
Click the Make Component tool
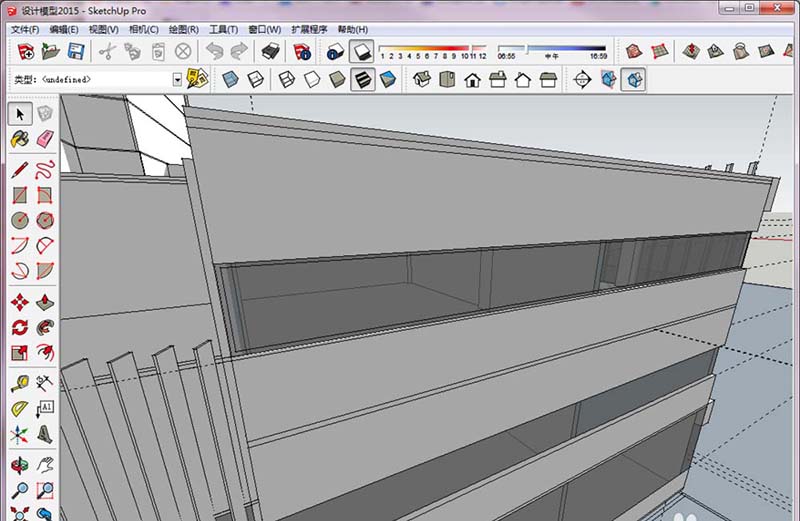pos(45,113)
